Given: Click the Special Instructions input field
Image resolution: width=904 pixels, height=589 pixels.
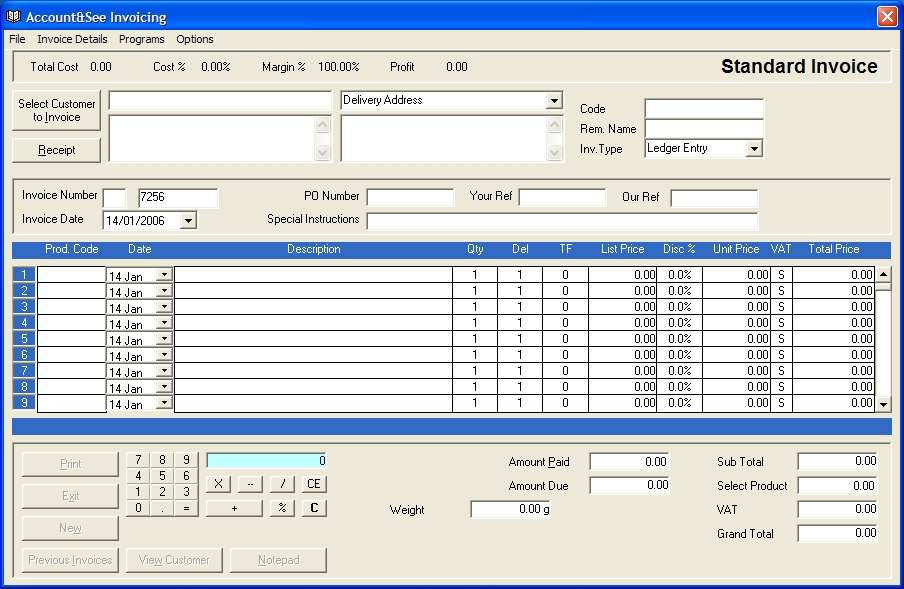Looking at the screenshot, I should pyautogui.click(x=562, y=221).
